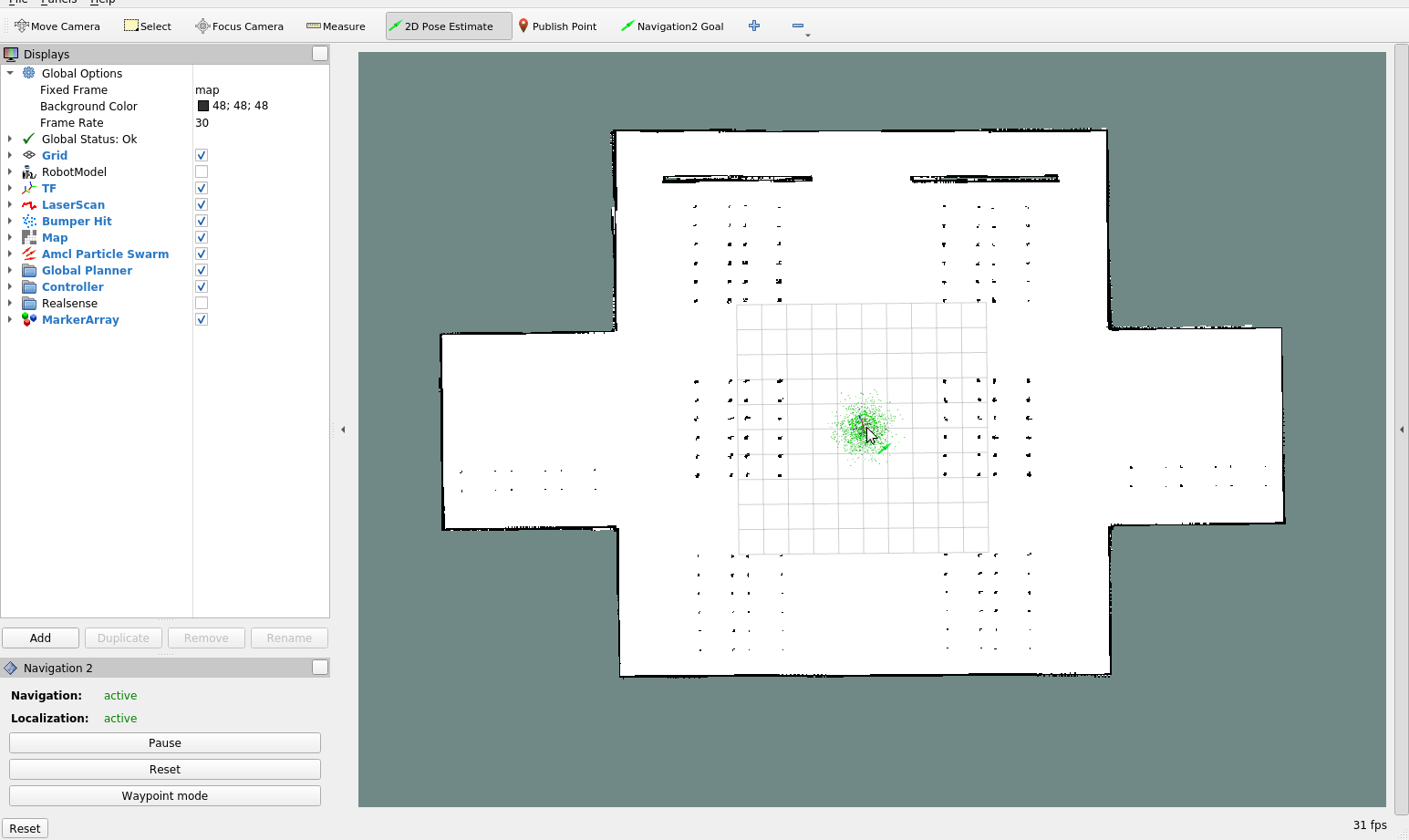
Task: Activate the Focus Camera tool
Action: pyautogui.click(x=239, y=26)
